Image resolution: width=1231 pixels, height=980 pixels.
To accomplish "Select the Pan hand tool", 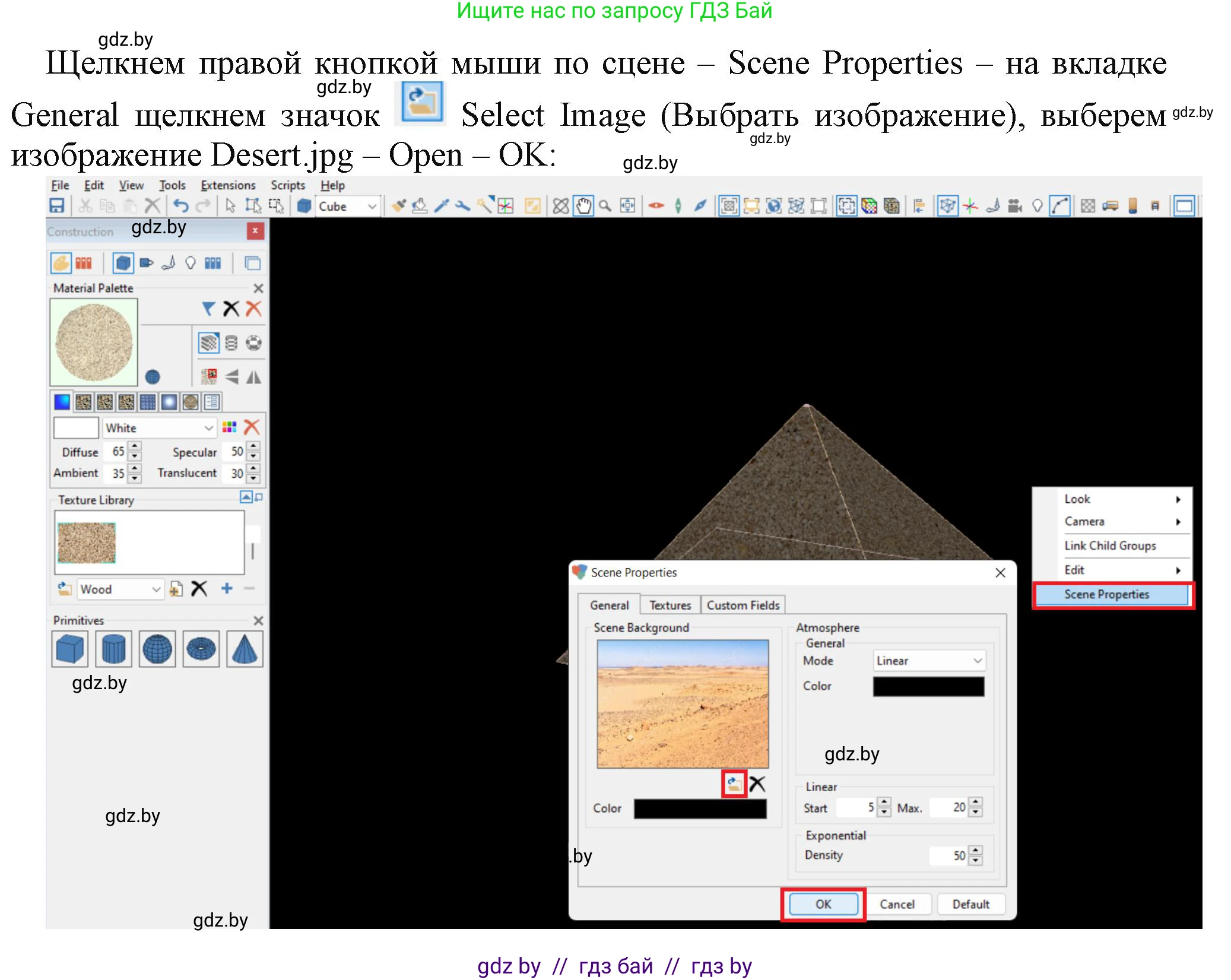I will coord(583,206).
